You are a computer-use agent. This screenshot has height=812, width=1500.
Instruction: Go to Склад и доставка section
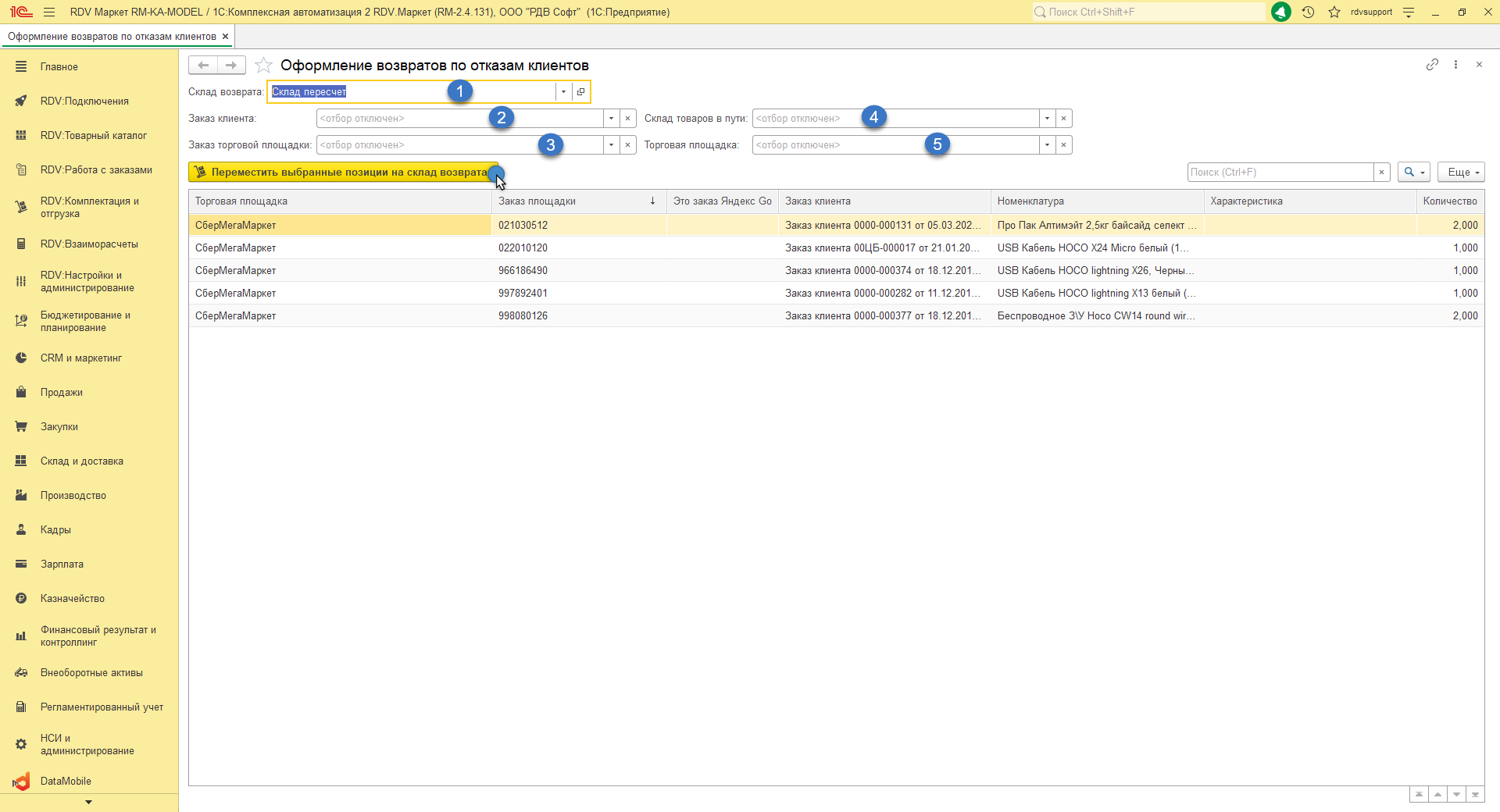81,461
